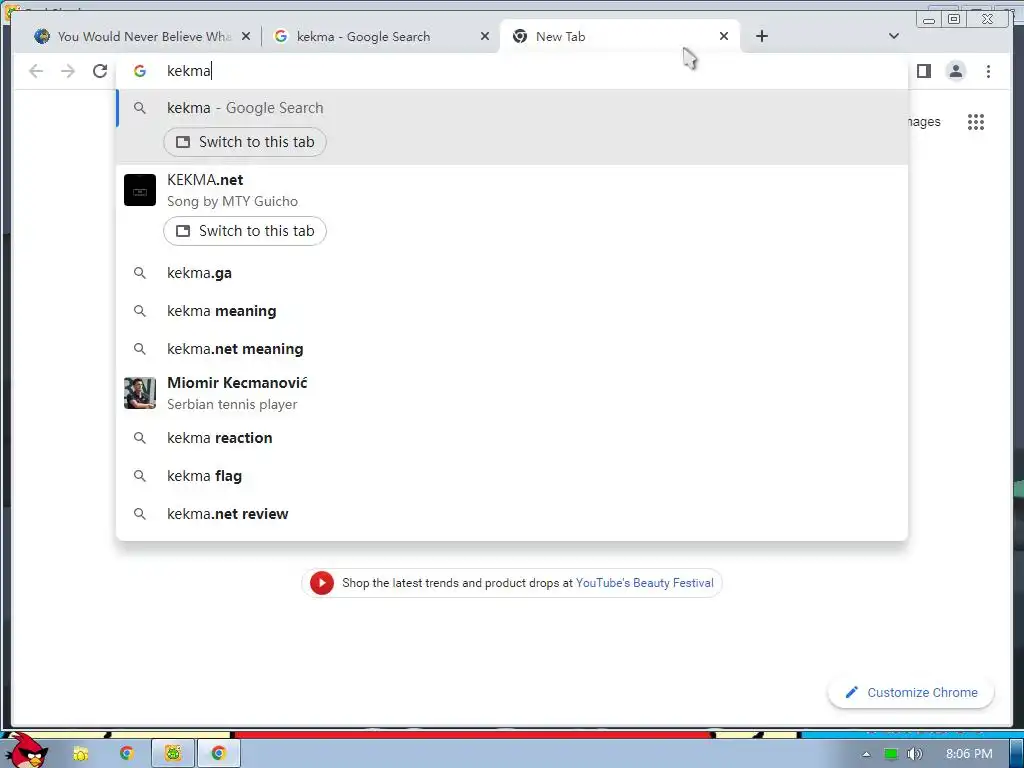
Task: Close the You Would Never Believe tab
Action: pyautogui.click(x=246, y=37)
